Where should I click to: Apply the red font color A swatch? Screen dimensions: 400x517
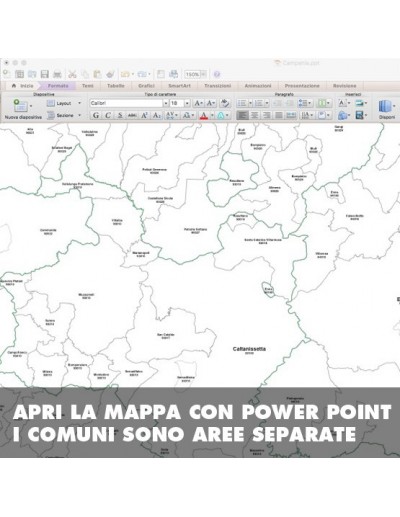(204, 115)
